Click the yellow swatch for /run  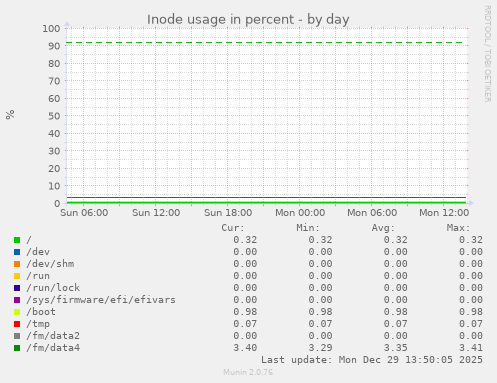[17, 276]
